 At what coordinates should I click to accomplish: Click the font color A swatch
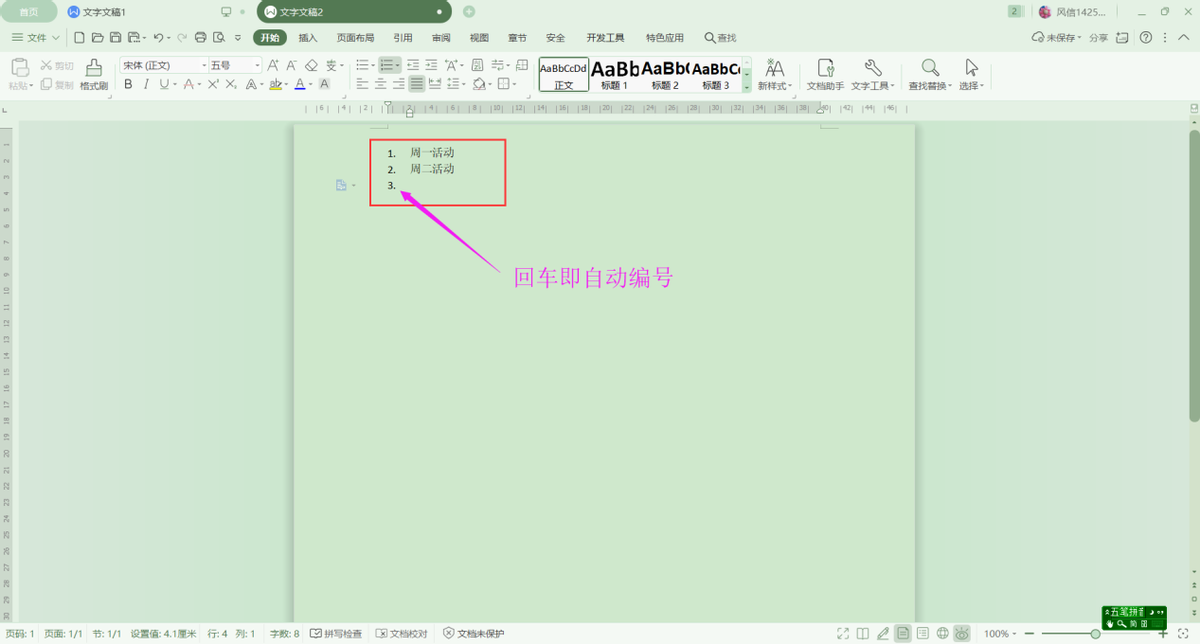click(299, 85)
